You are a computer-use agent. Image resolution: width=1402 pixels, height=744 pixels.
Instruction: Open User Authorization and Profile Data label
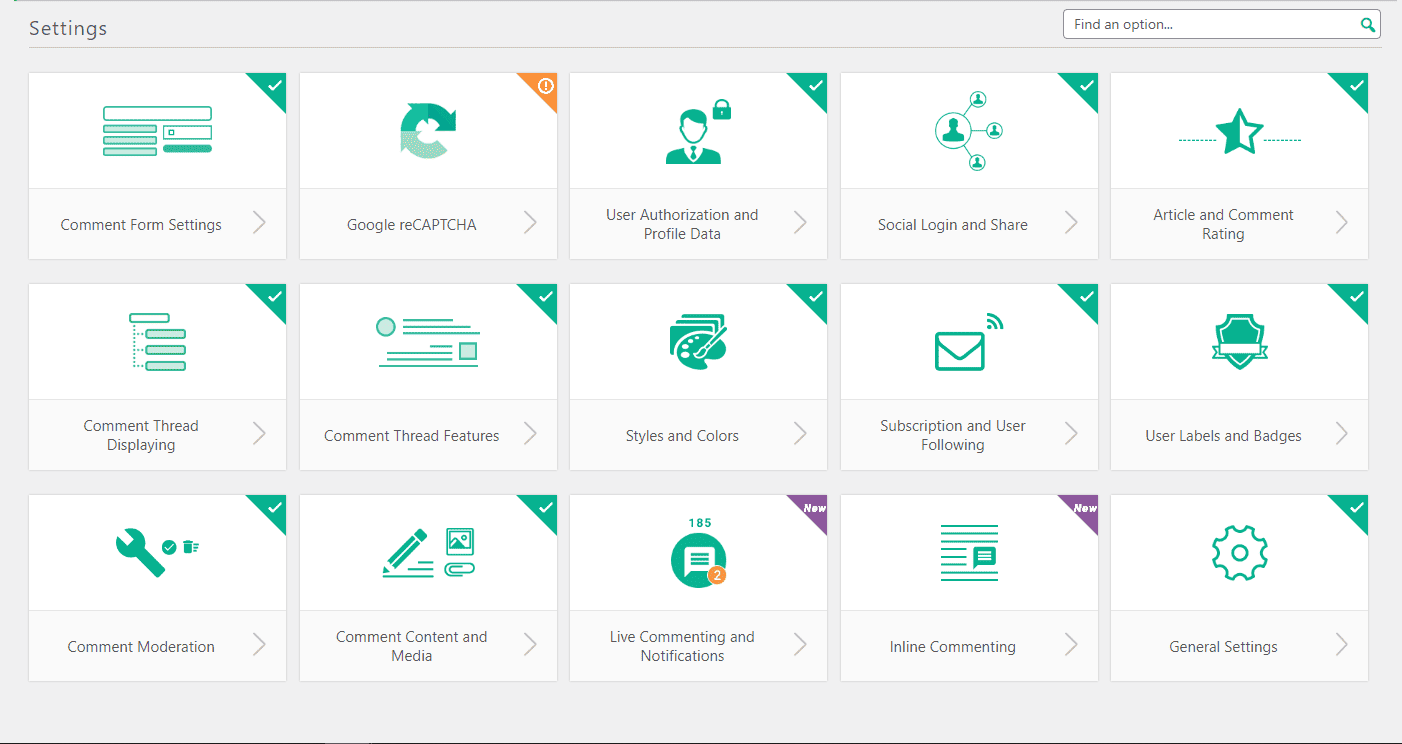tap(682, 224)
